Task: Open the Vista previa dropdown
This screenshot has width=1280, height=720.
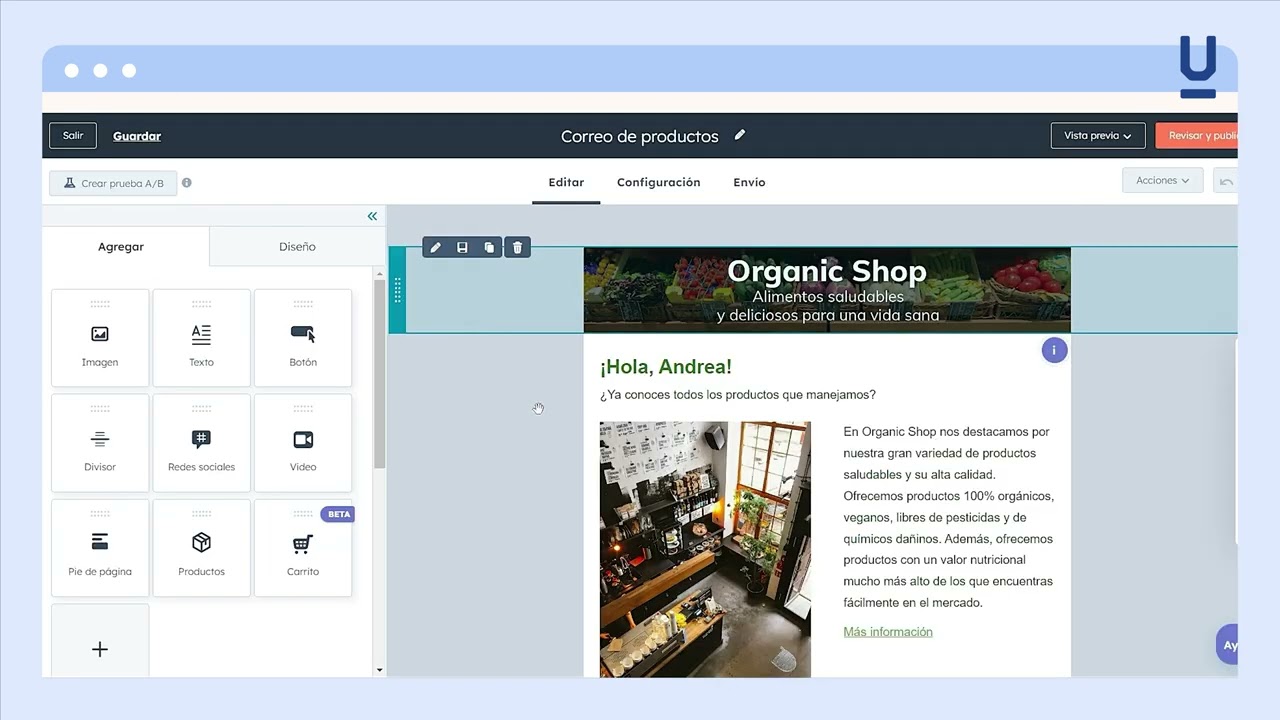Action: point(1097,135)
